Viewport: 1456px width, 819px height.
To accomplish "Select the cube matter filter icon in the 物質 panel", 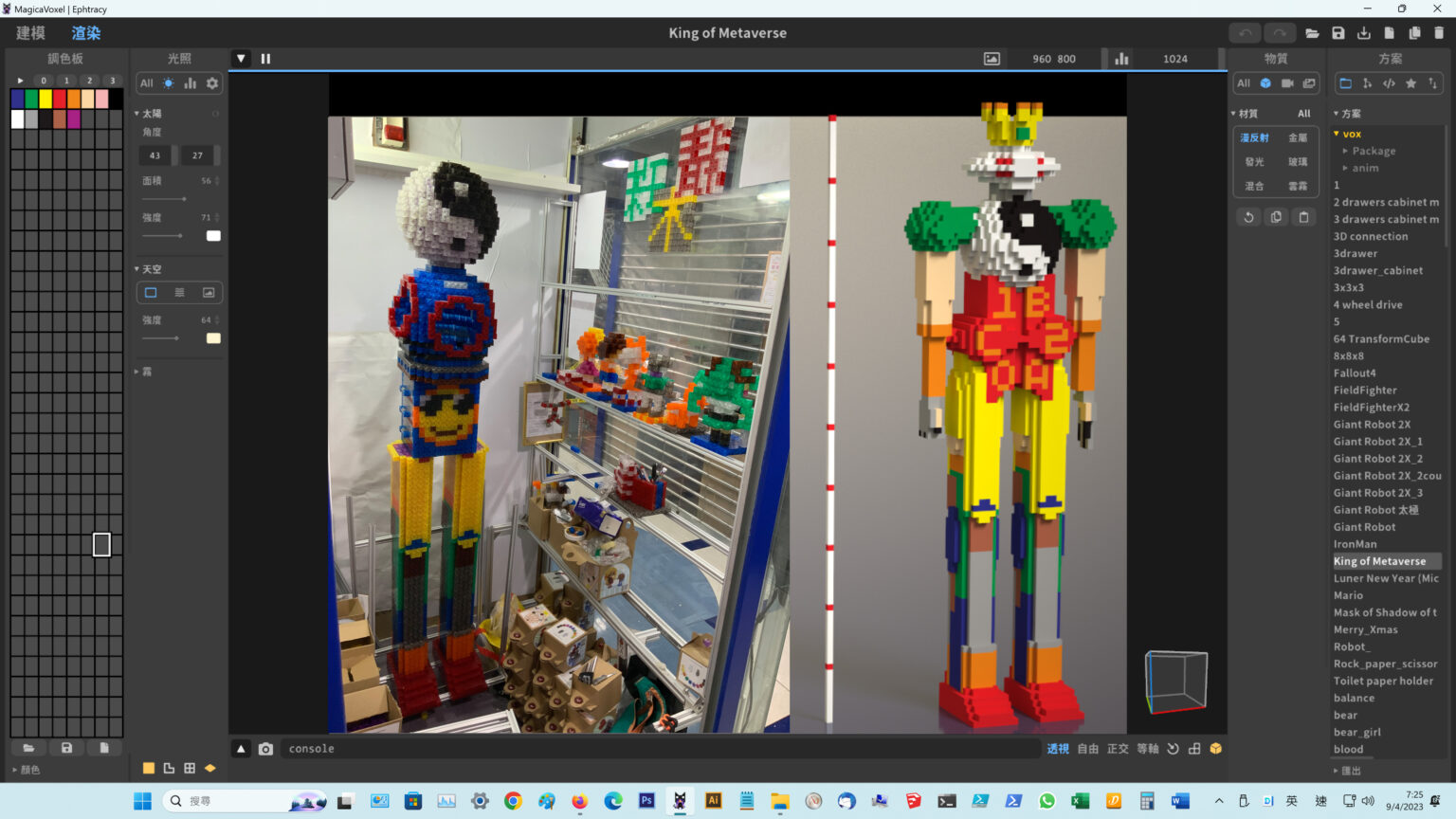I will [1265, 83].
